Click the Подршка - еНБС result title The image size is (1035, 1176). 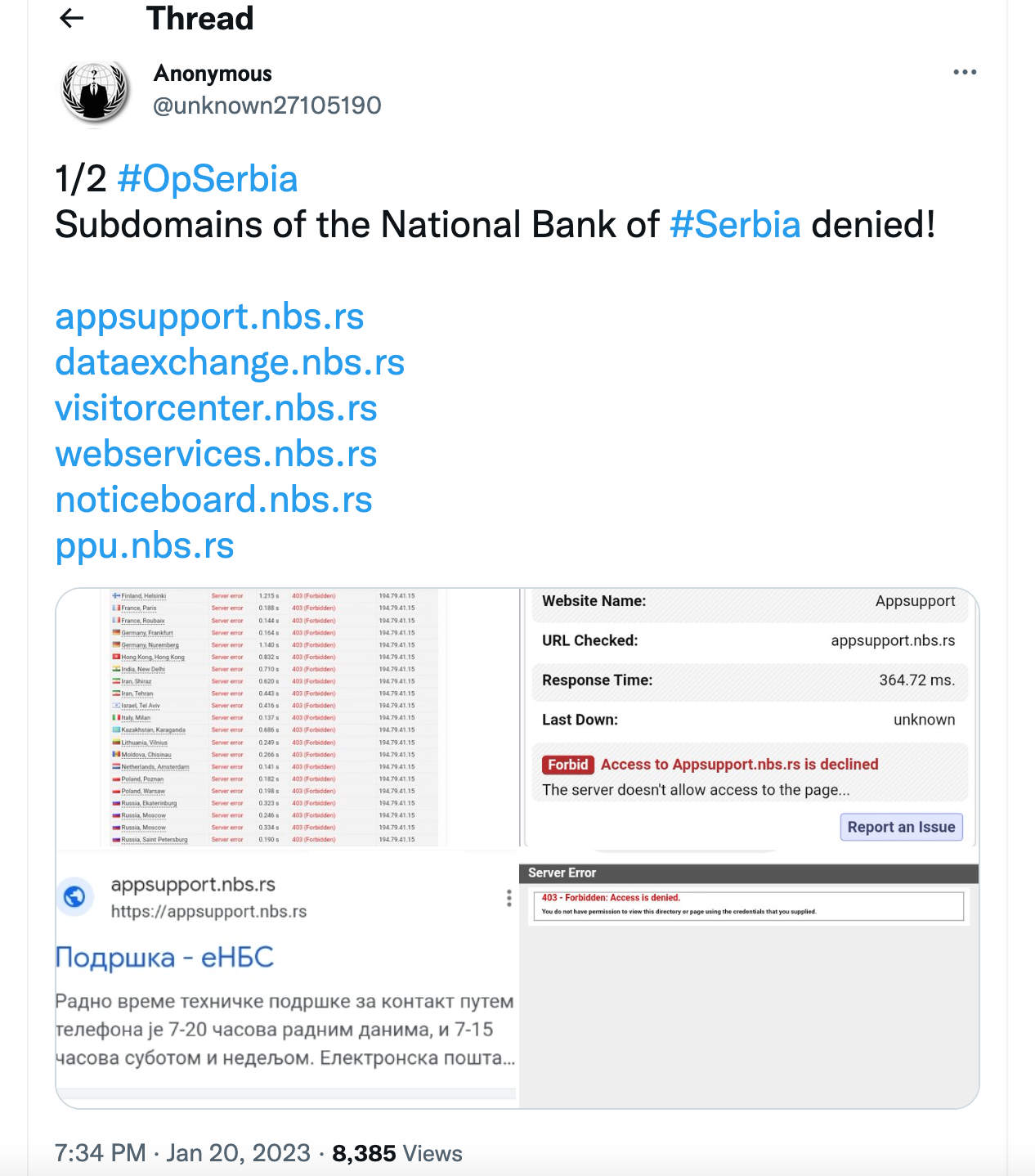(x=164, y=957)
